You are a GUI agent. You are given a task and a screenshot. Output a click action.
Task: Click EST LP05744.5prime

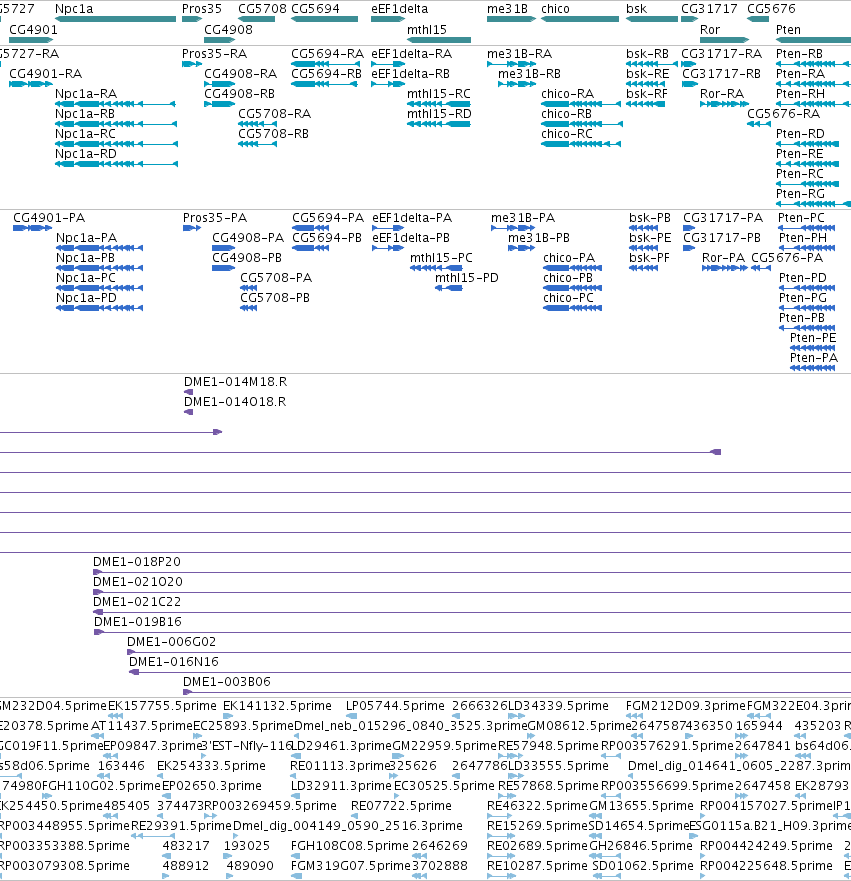[395, 706]
